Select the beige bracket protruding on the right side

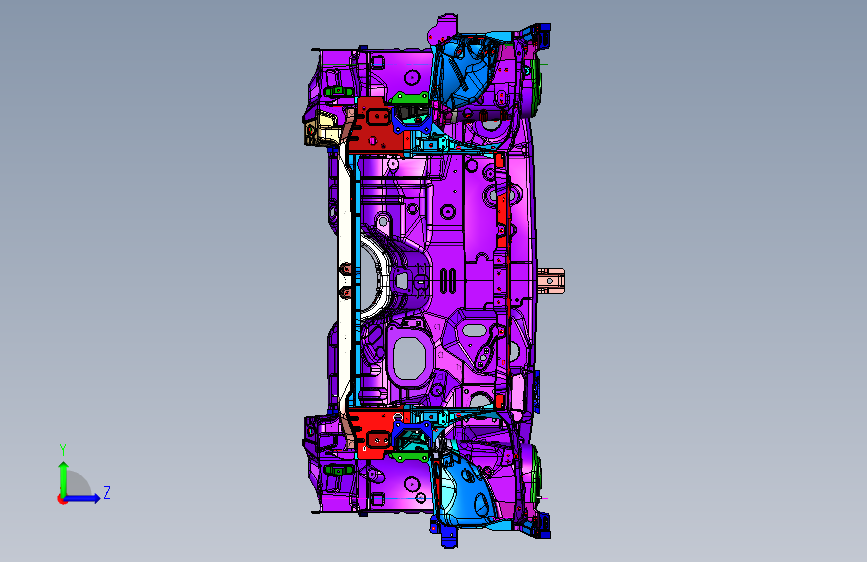click(x=551, y=281)
